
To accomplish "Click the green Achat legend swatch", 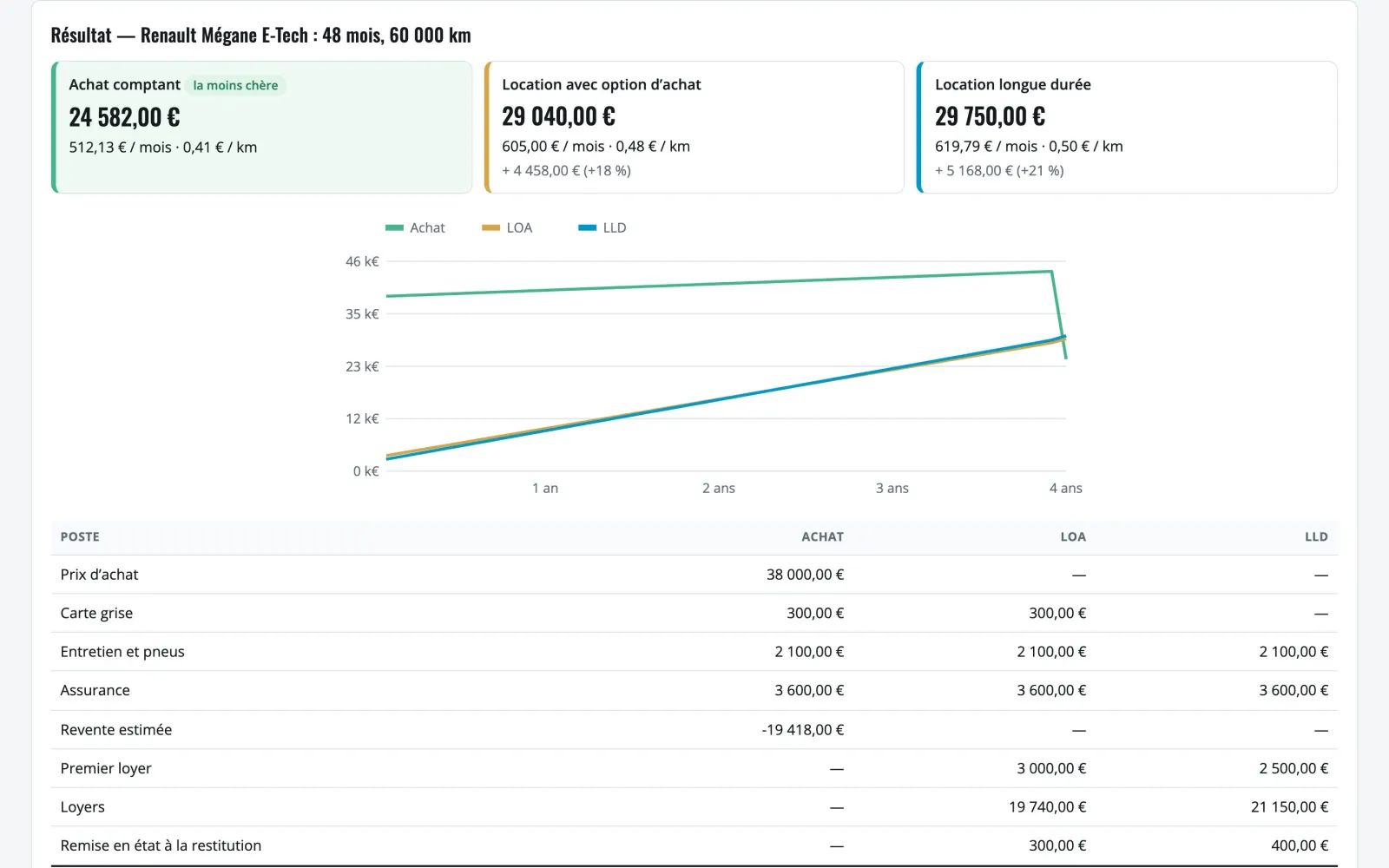I will pos(394,227).
